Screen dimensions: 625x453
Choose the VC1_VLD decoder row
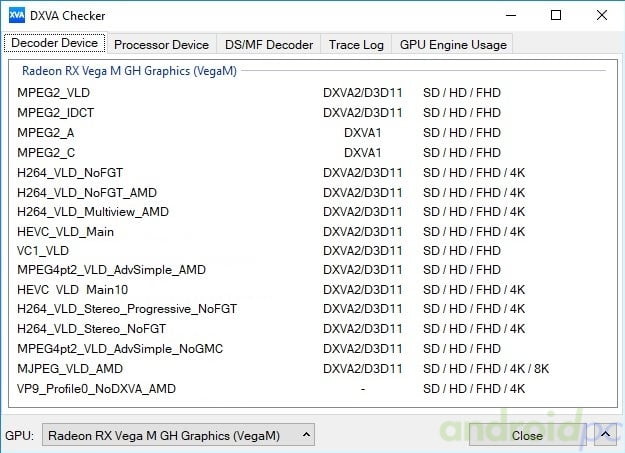43,251
